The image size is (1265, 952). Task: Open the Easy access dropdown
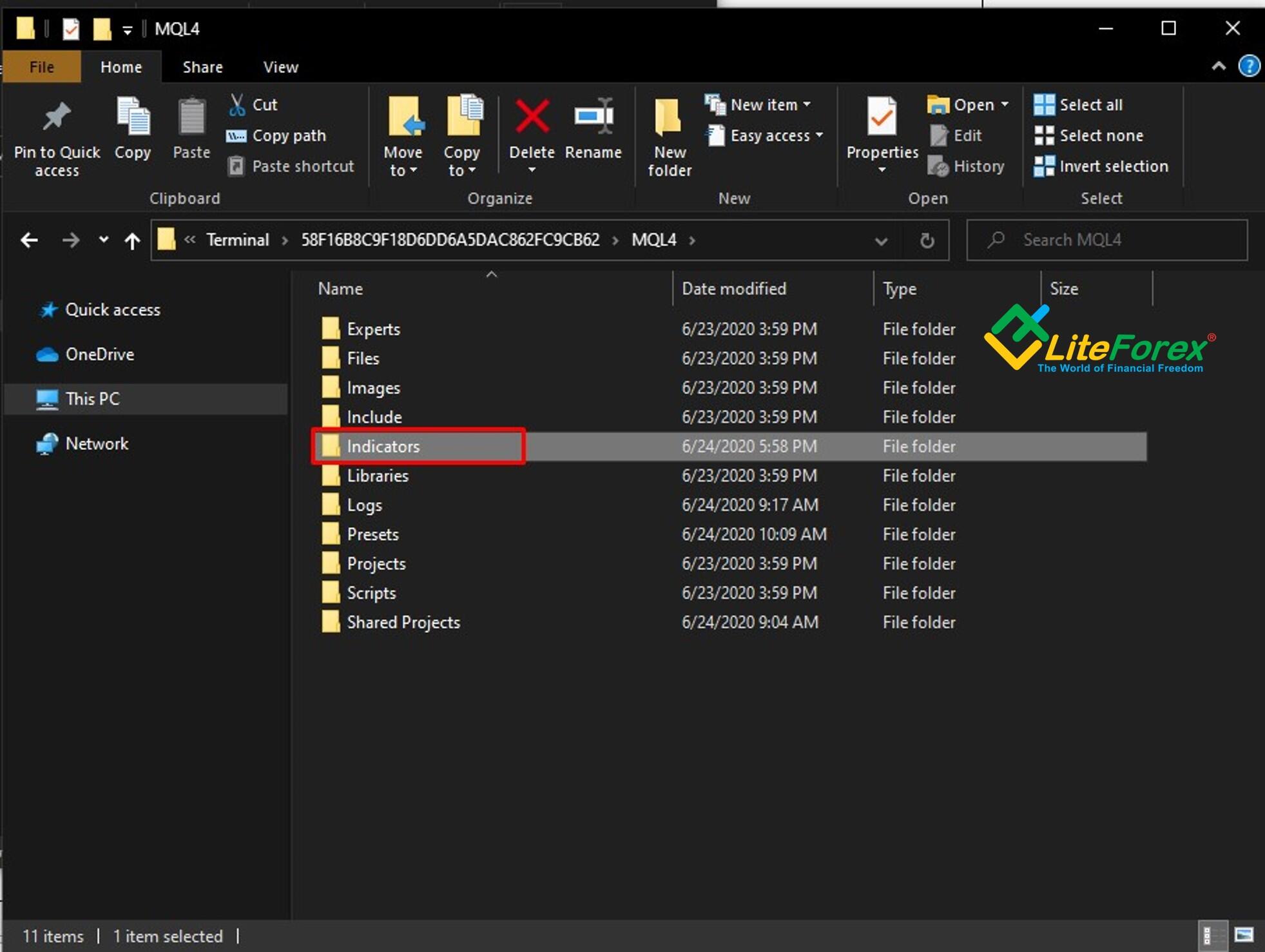click(x=766, y=135)
